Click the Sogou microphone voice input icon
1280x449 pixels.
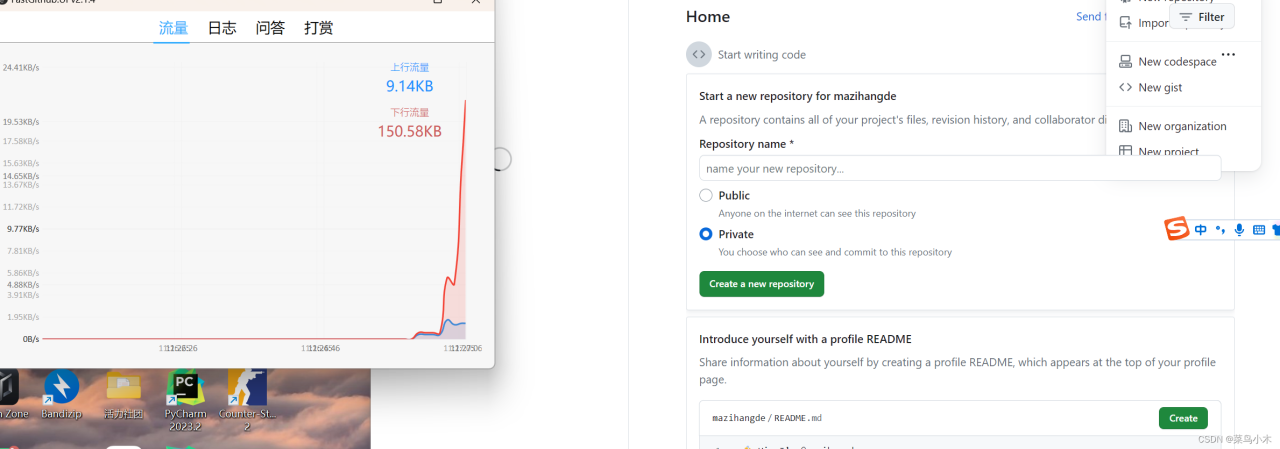[x=1239, y=230]
